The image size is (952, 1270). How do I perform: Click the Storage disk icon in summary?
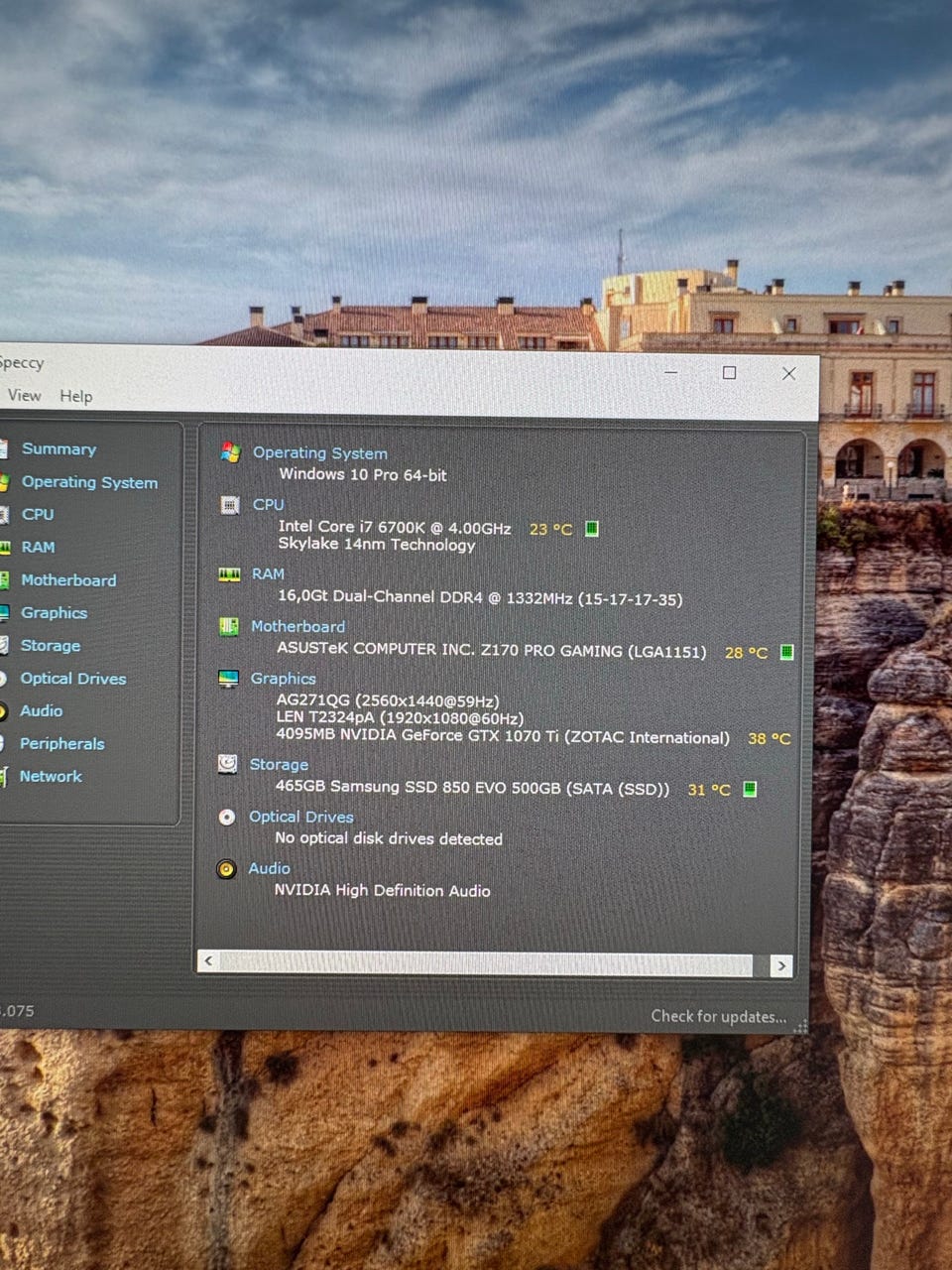[x=228, y=764]
